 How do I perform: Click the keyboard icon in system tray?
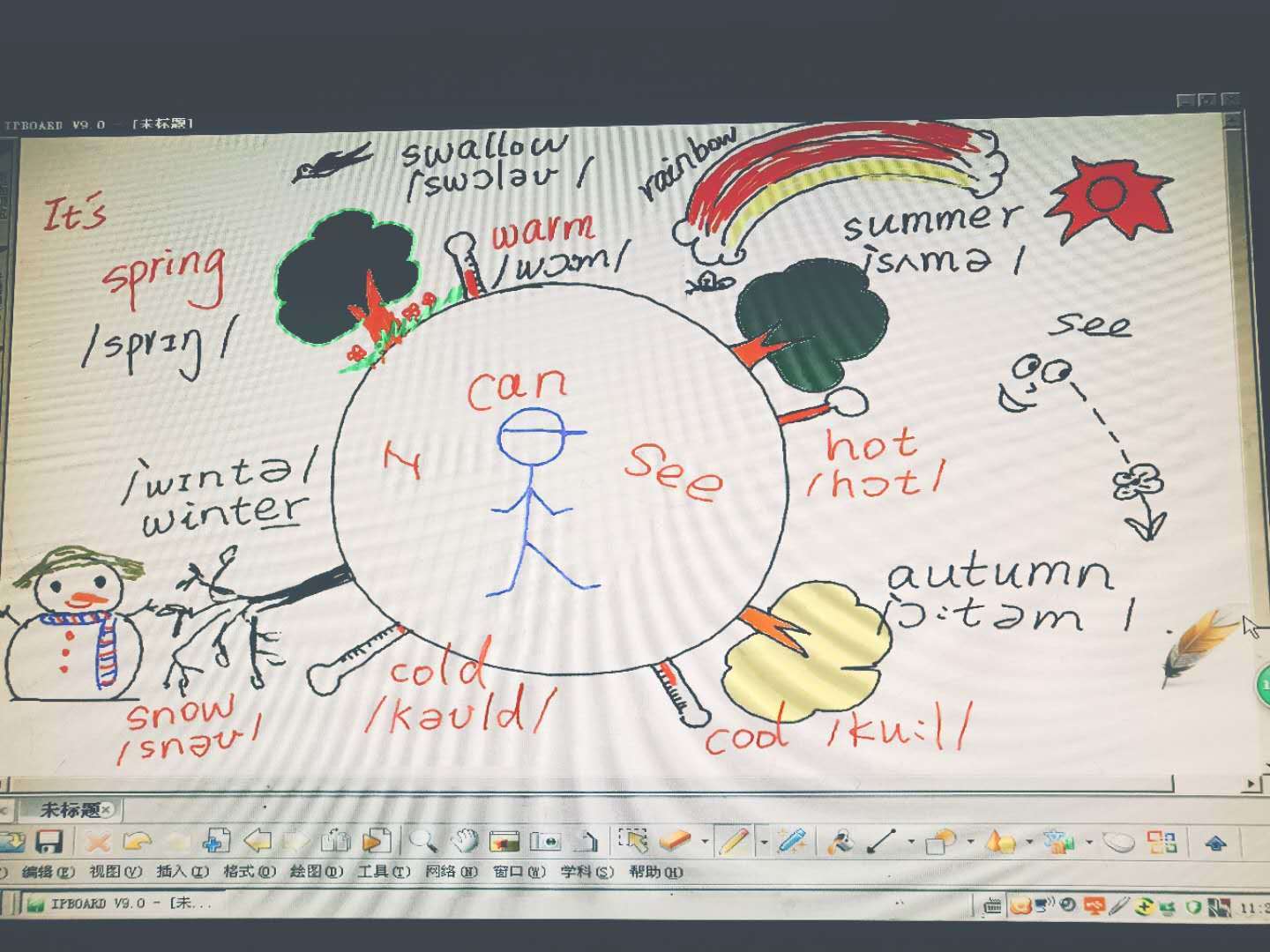click(992, 905)
